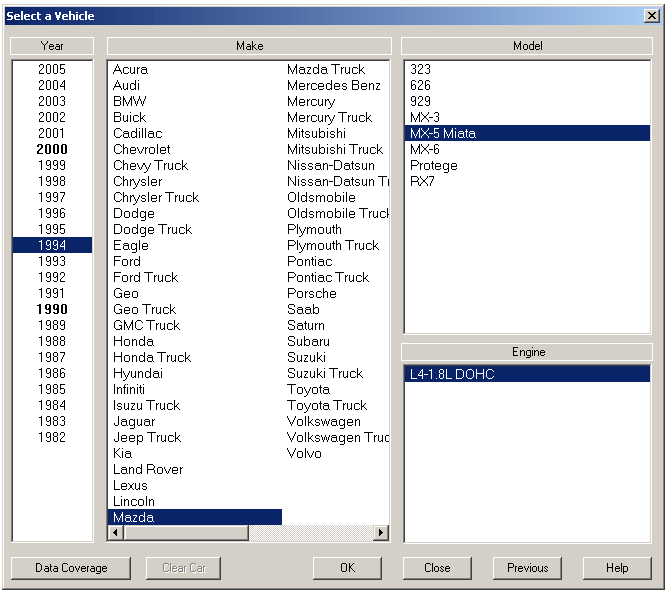Image resolution: width=669 pixels, height=592 pixels.
Task: Choose Nissan-Datsun make
Action: click(331, 165)
